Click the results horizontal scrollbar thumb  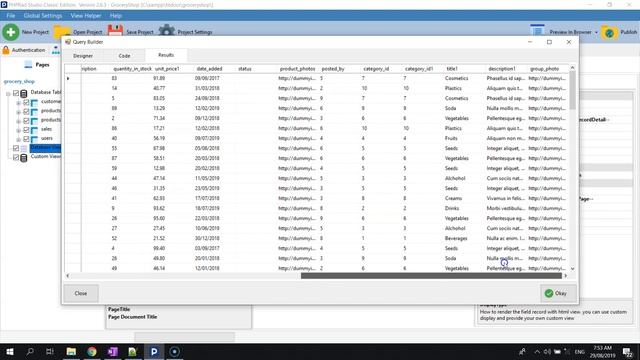(431, 276)
